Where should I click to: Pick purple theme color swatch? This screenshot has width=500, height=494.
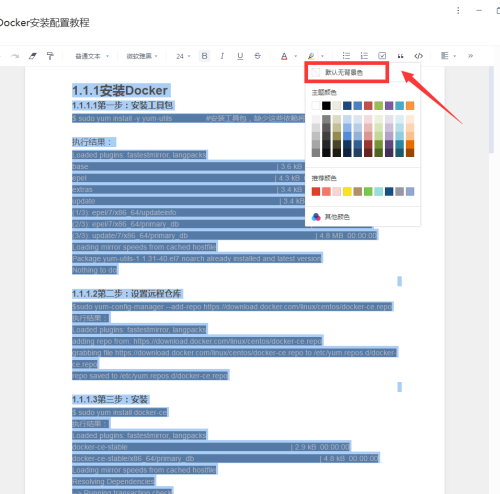coord(389,106)
